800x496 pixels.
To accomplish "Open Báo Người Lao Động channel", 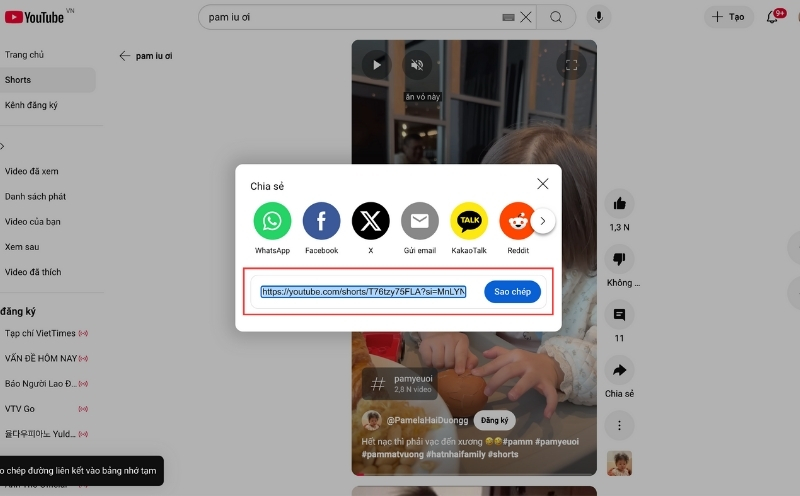I will coord(41,383).
